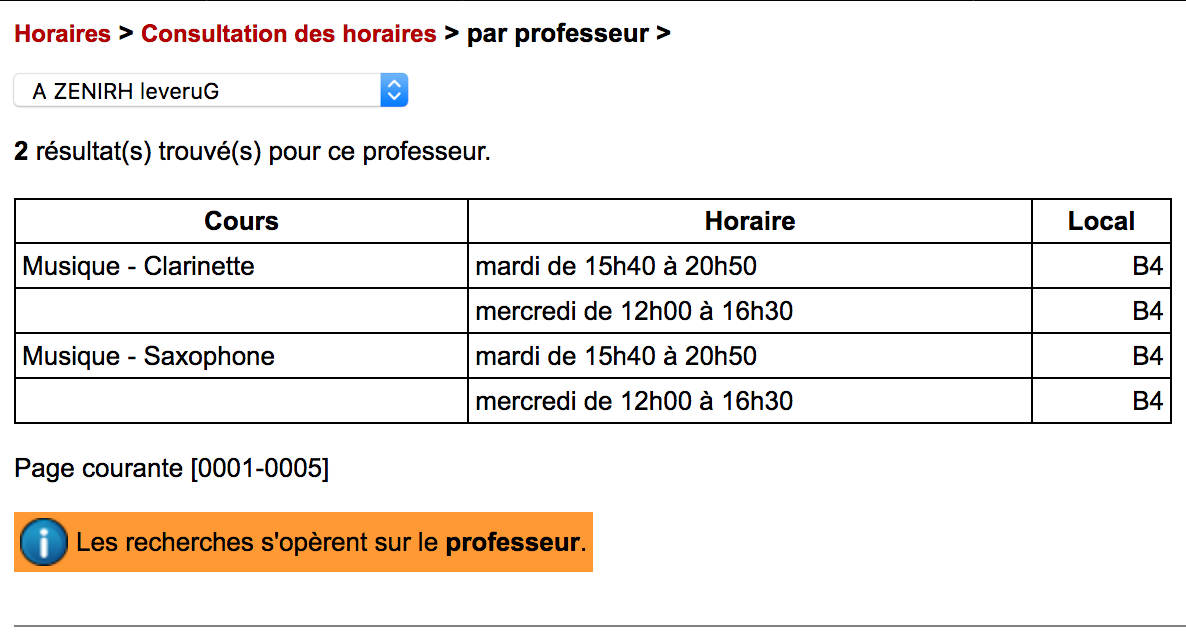Open the 'A ZENIRH leveruG' professor selector
This screenshot has height=640, width=1186.
(200, 91)
